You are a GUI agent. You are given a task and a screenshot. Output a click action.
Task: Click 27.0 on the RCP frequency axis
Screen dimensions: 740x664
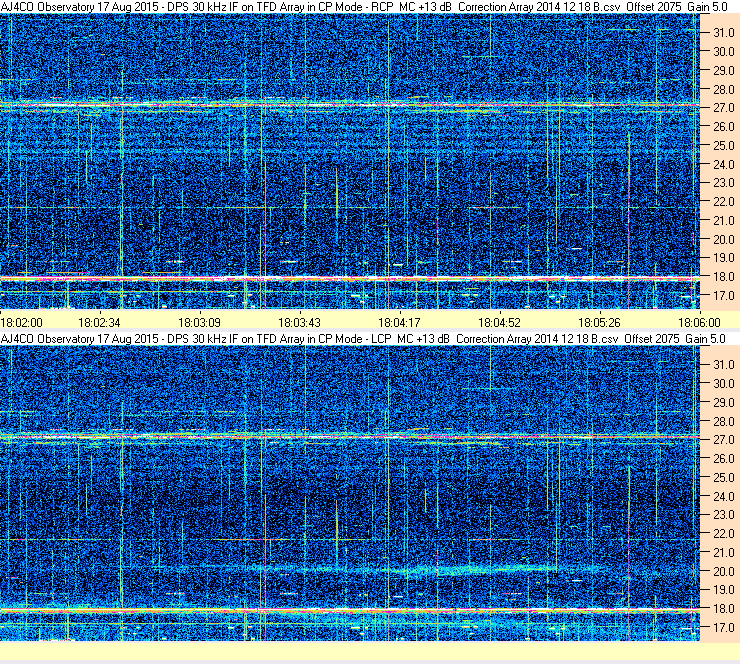(x=723, y=108)
